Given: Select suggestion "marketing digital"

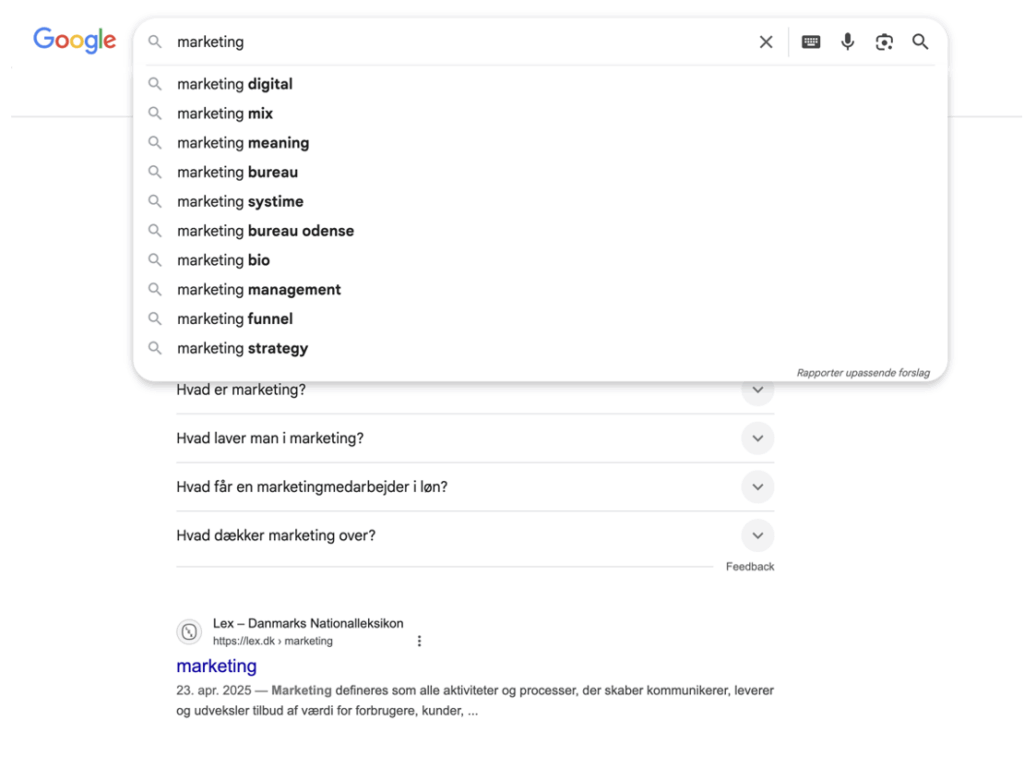Looking at the screenshot, I should (x=235, y=84).
